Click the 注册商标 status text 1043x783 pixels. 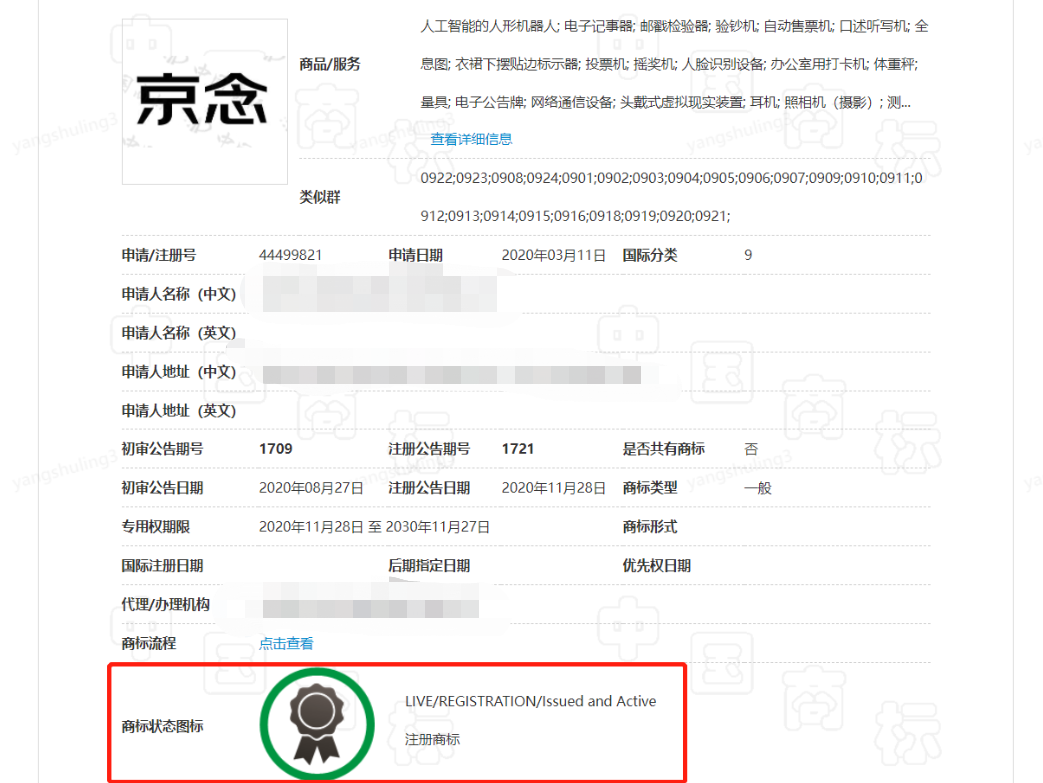coord(432,740)
